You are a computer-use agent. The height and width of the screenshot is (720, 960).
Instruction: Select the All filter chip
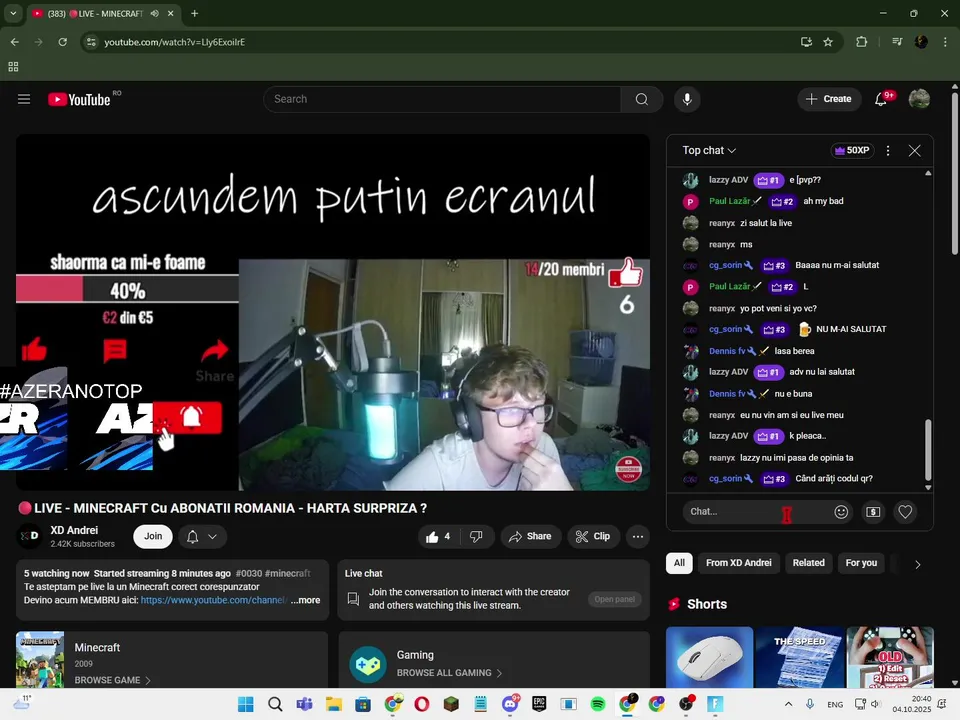[679, 563]
